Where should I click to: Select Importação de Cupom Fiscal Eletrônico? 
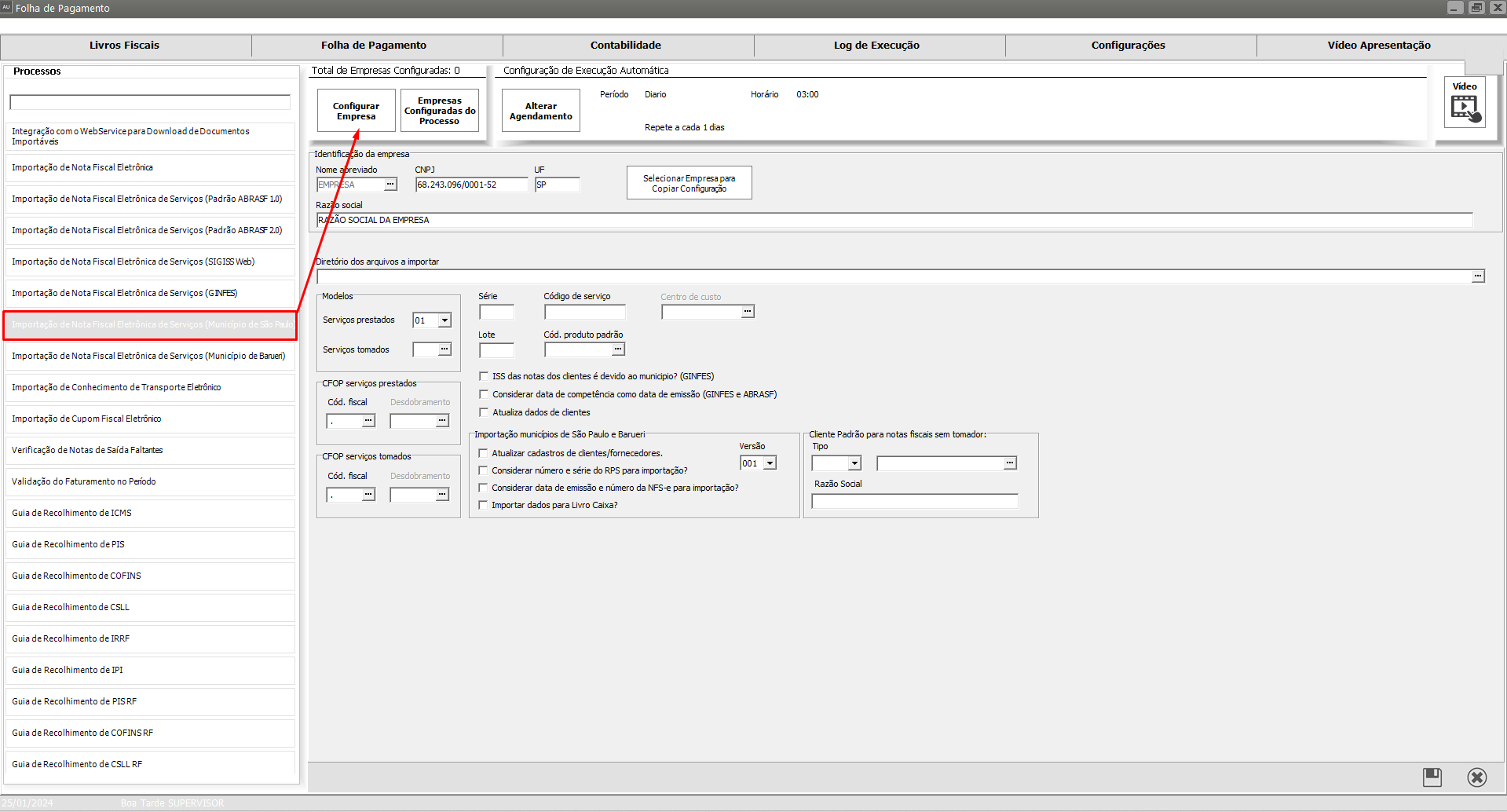[150, 419]
